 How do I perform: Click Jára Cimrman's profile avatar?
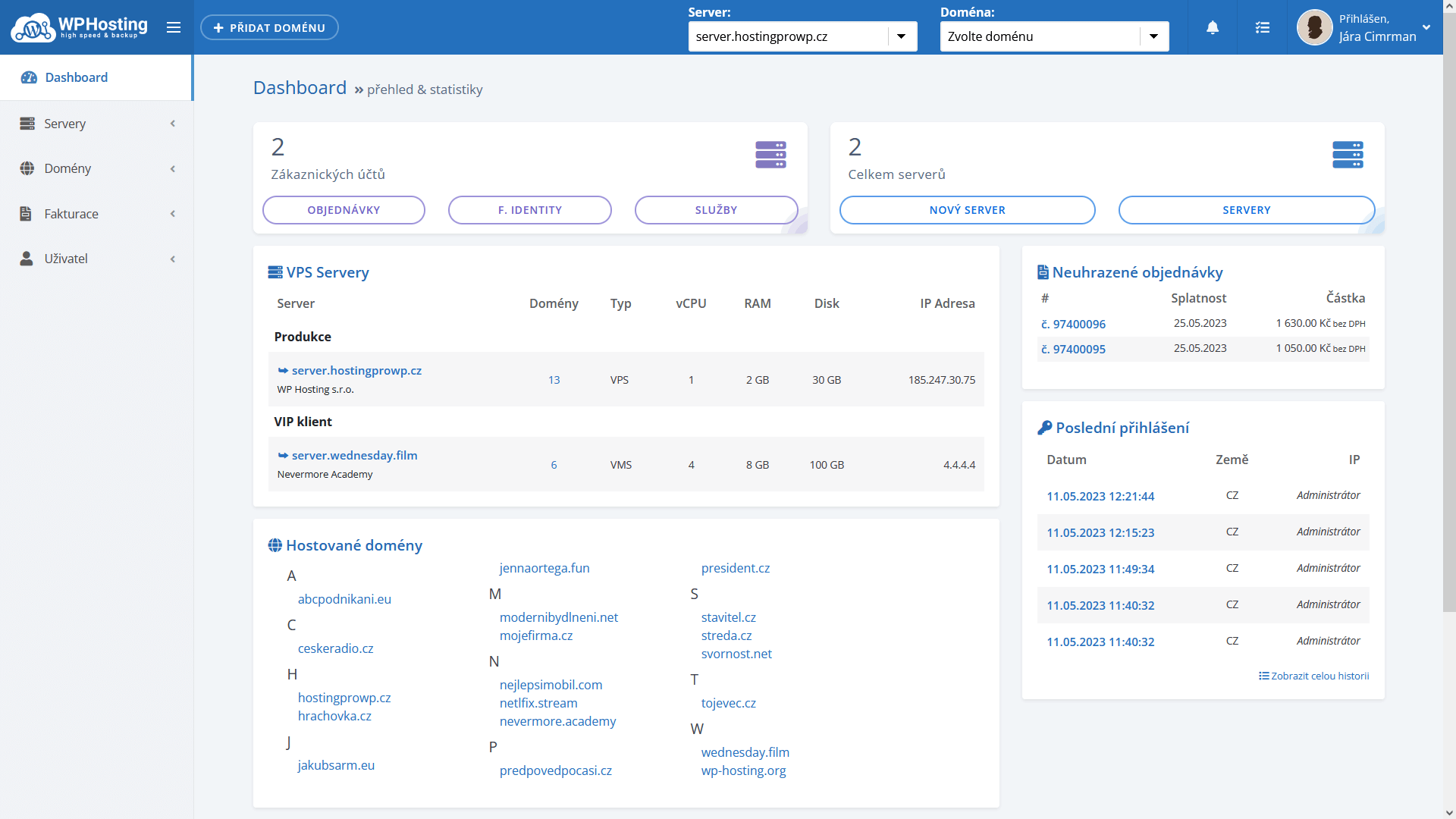[x=1314, y=28]
